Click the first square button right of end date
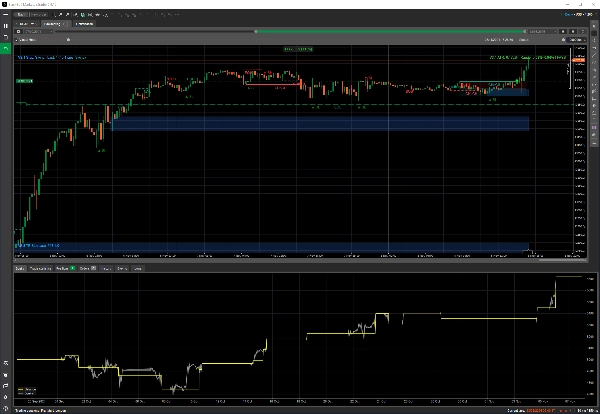Image resolution: width=600 pixels, height=414 pixels. pyautogui.click(x=563, y=31)
